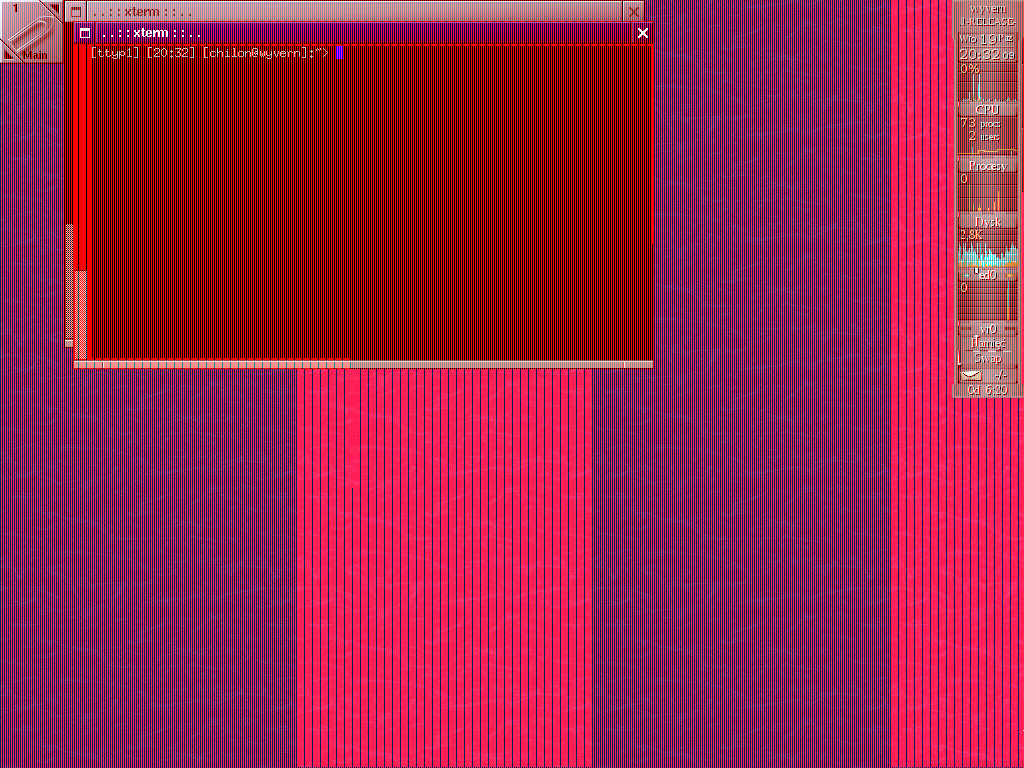Click the minimize icon of the background xterm

(75, 11)
